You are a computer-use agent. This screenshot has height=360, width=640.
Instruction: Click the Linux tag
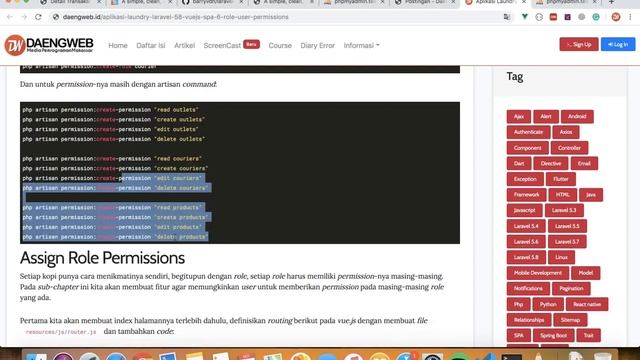click(x=561, y=257)
